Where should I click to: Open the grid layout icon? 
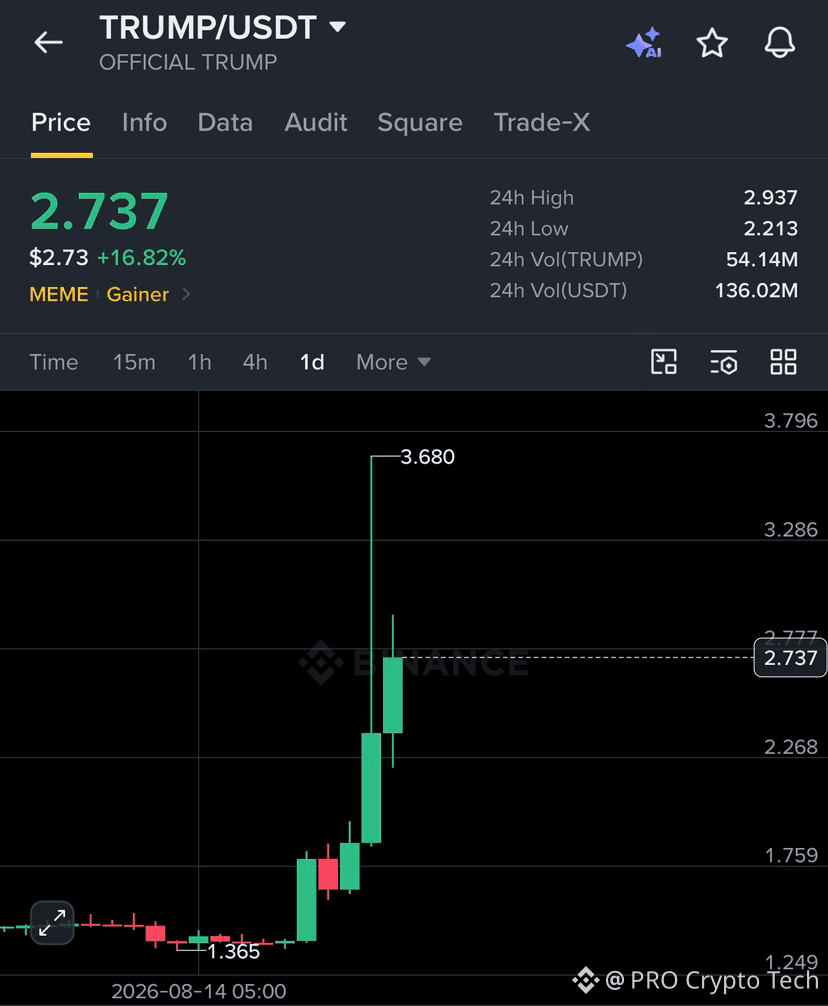(x=783, y=362)
